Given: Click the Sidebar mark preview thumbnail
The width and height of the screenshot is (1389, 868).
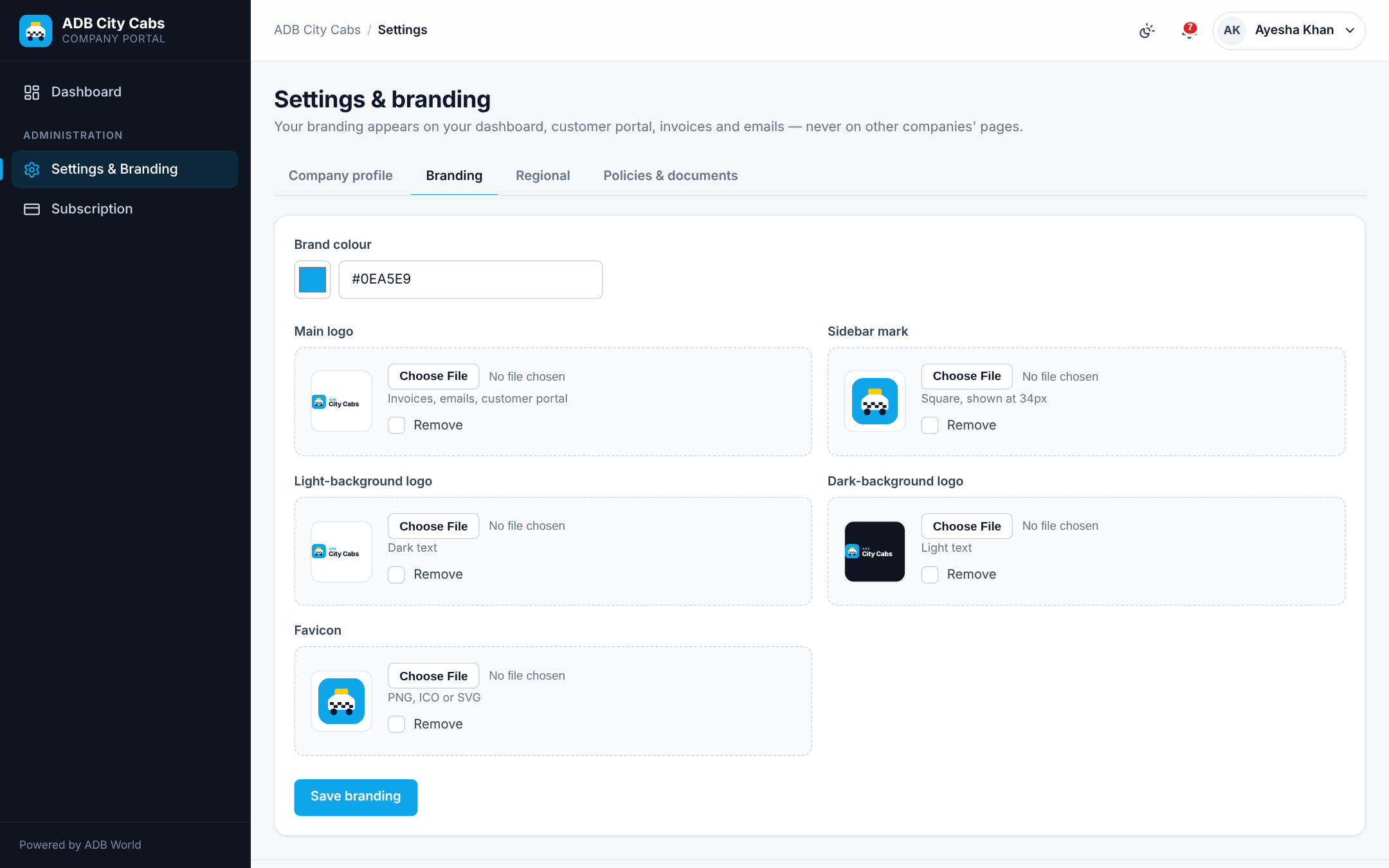Looking at the screenshot, I should coord(875,401).
